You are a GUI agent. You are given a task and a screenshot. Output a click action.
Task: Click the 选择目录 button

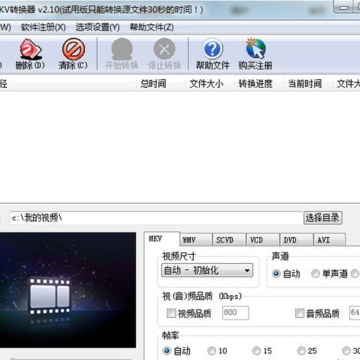point(323,218)
